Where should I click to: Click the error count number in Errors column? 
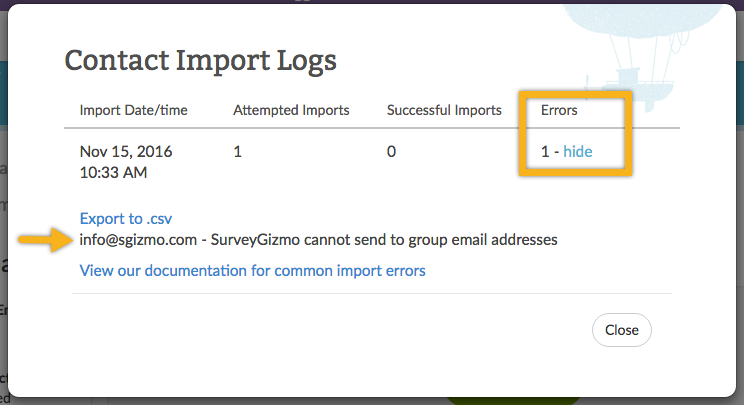coord(544,153)
